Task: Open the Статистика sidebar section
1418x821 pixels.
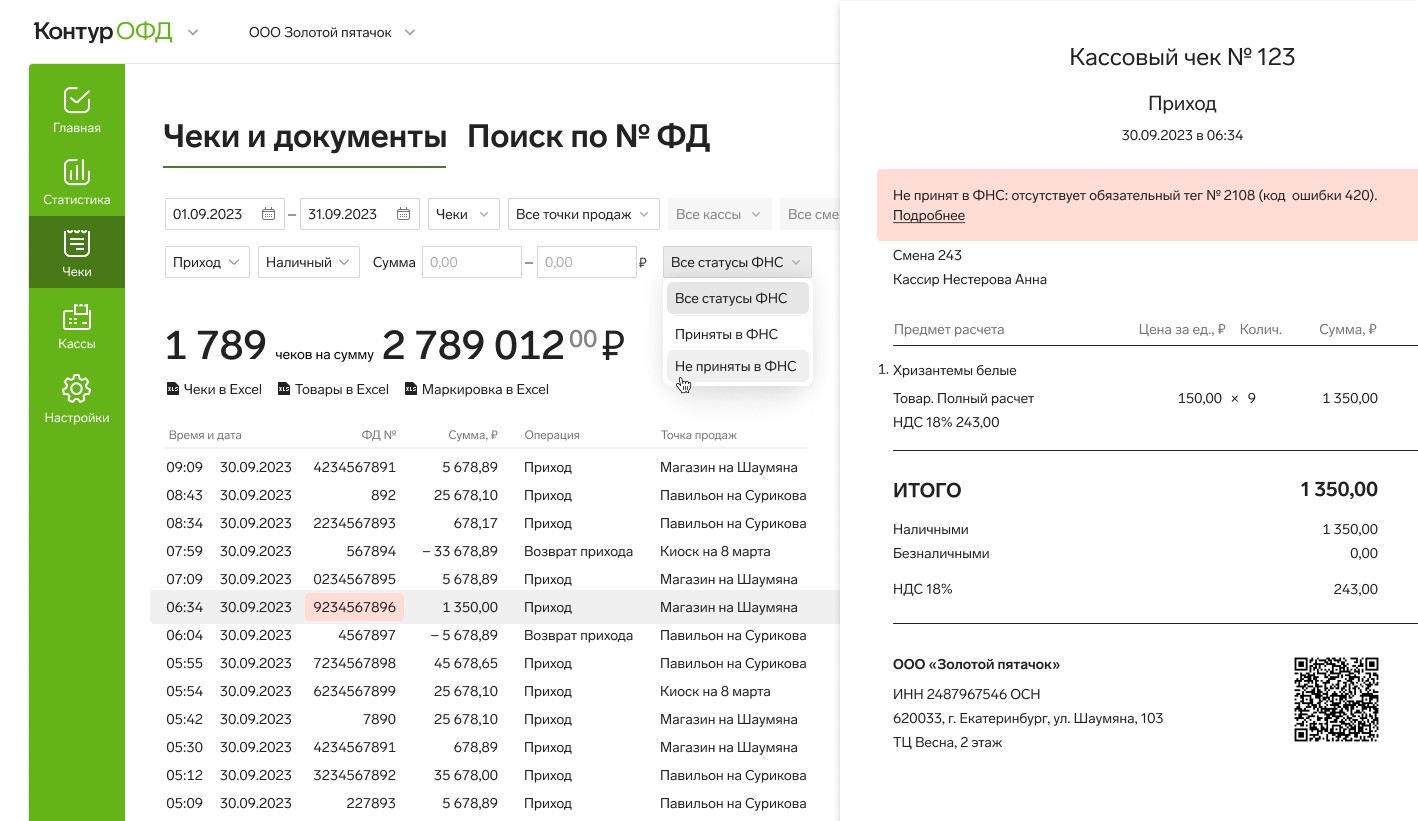Action: [77, 182]
